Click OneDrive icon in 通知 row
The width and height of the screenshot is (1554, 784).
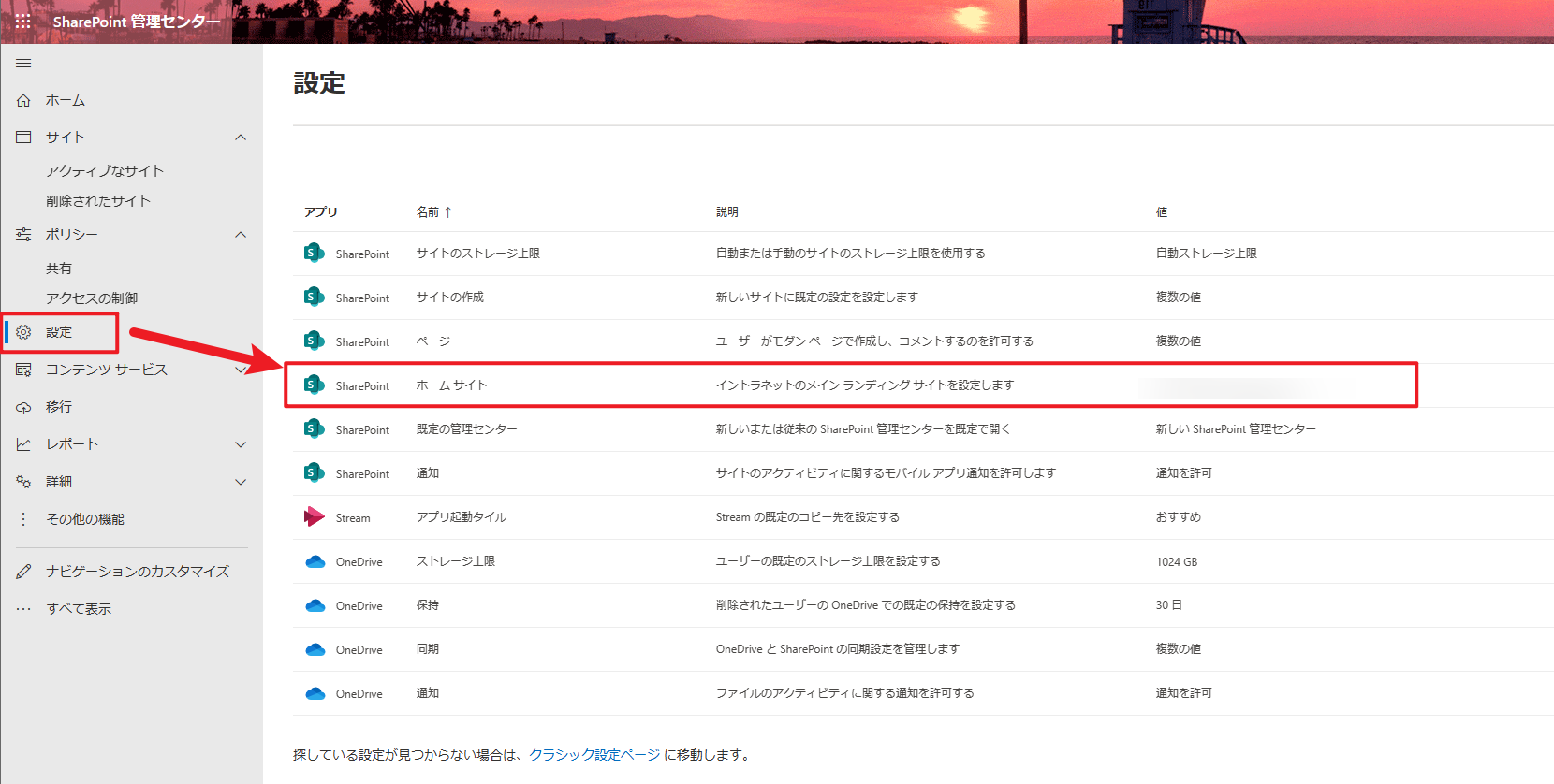315,693
